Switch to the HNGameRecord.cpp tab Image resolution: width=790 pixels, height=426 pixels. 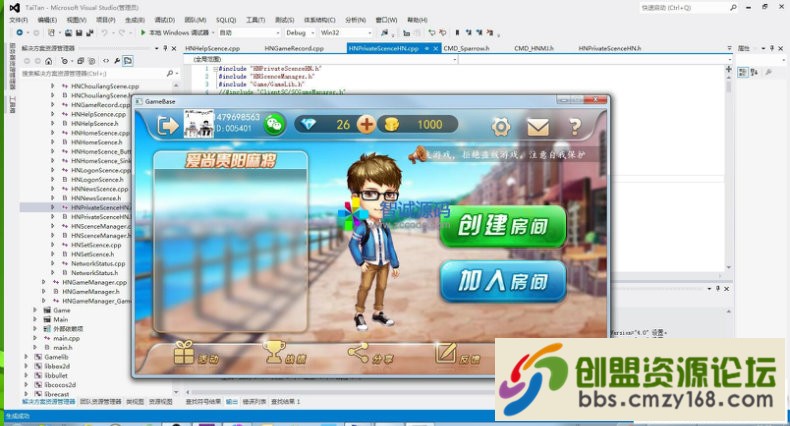point(294,48)
